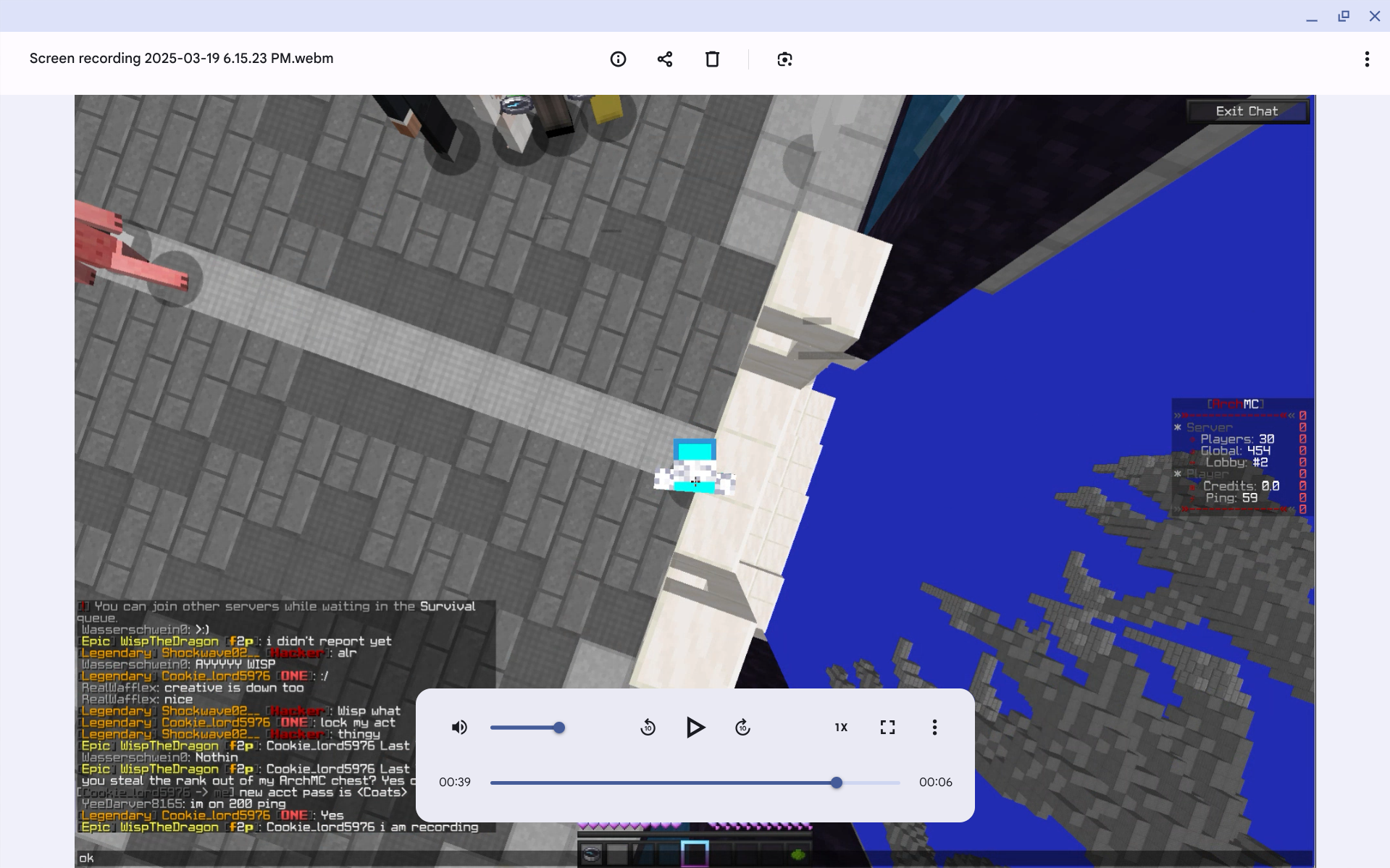Image resolution: width=1390 pixels, height=868 pixels.
Task: Open the file info panel
Action: (x=618, y=59)
